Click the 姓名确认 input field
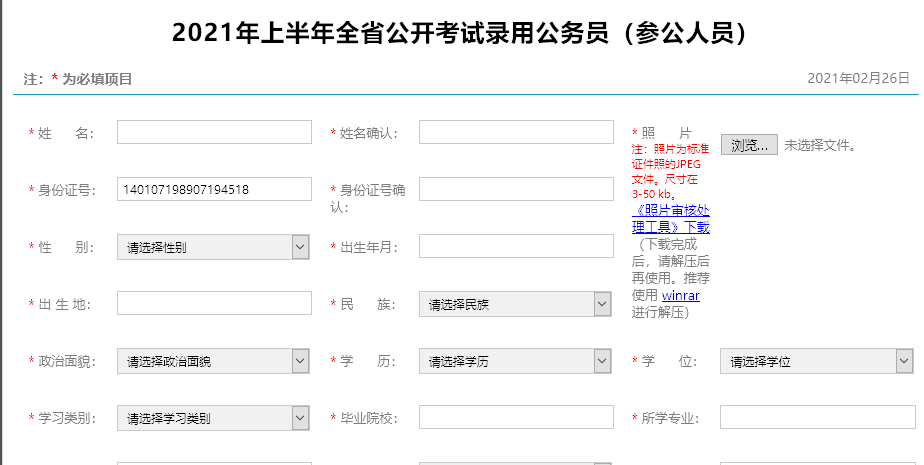Screen dimensions: 924x465 coord(516,133)
